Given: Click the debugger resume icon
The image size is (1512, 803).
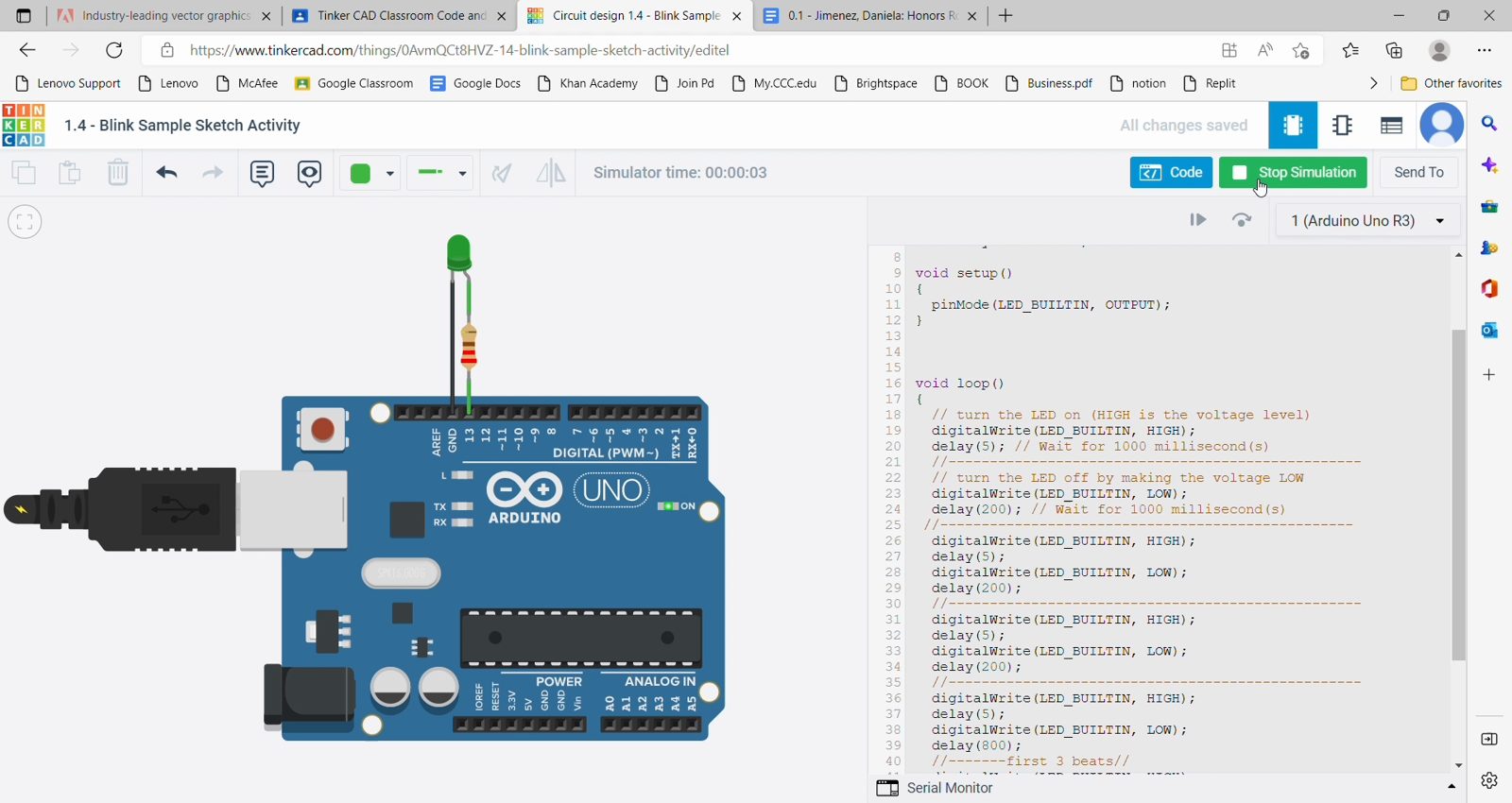Looking at the screenshot, I should point(1197,220).
